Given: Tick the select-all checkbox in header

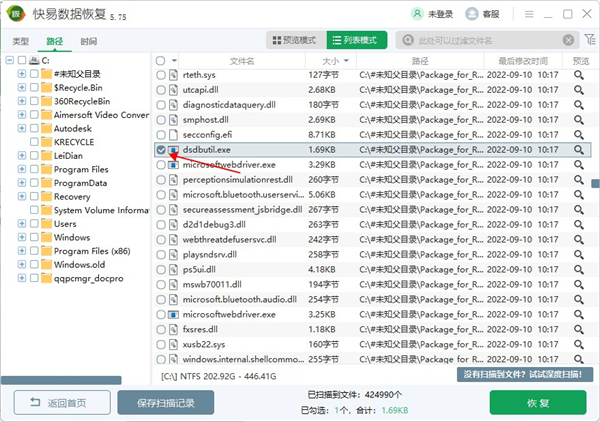Looking at the screenshot, I should (x=161, y=61).
